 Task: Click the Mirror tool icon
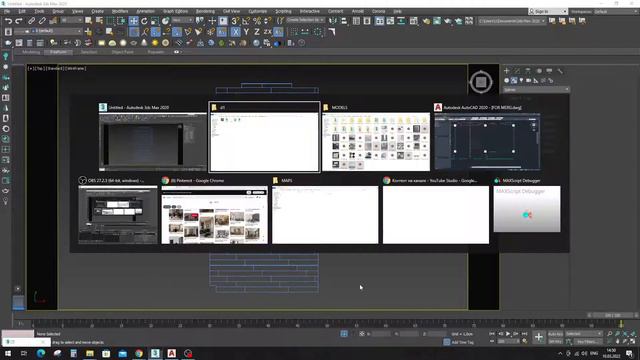click(x=333, y=20)
